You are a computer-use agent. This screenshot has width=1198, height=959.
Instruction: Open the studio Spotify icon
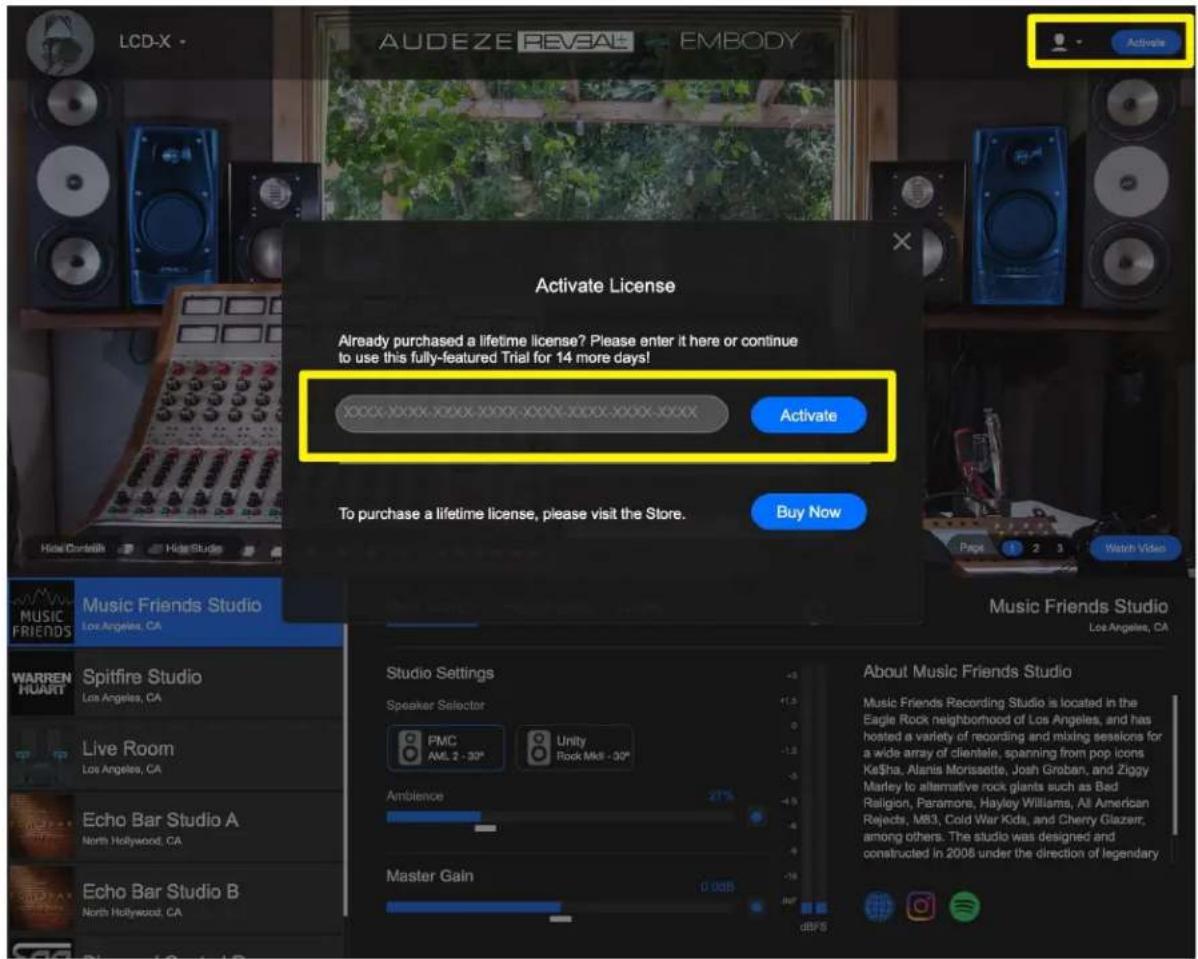[x=964, y=906]
